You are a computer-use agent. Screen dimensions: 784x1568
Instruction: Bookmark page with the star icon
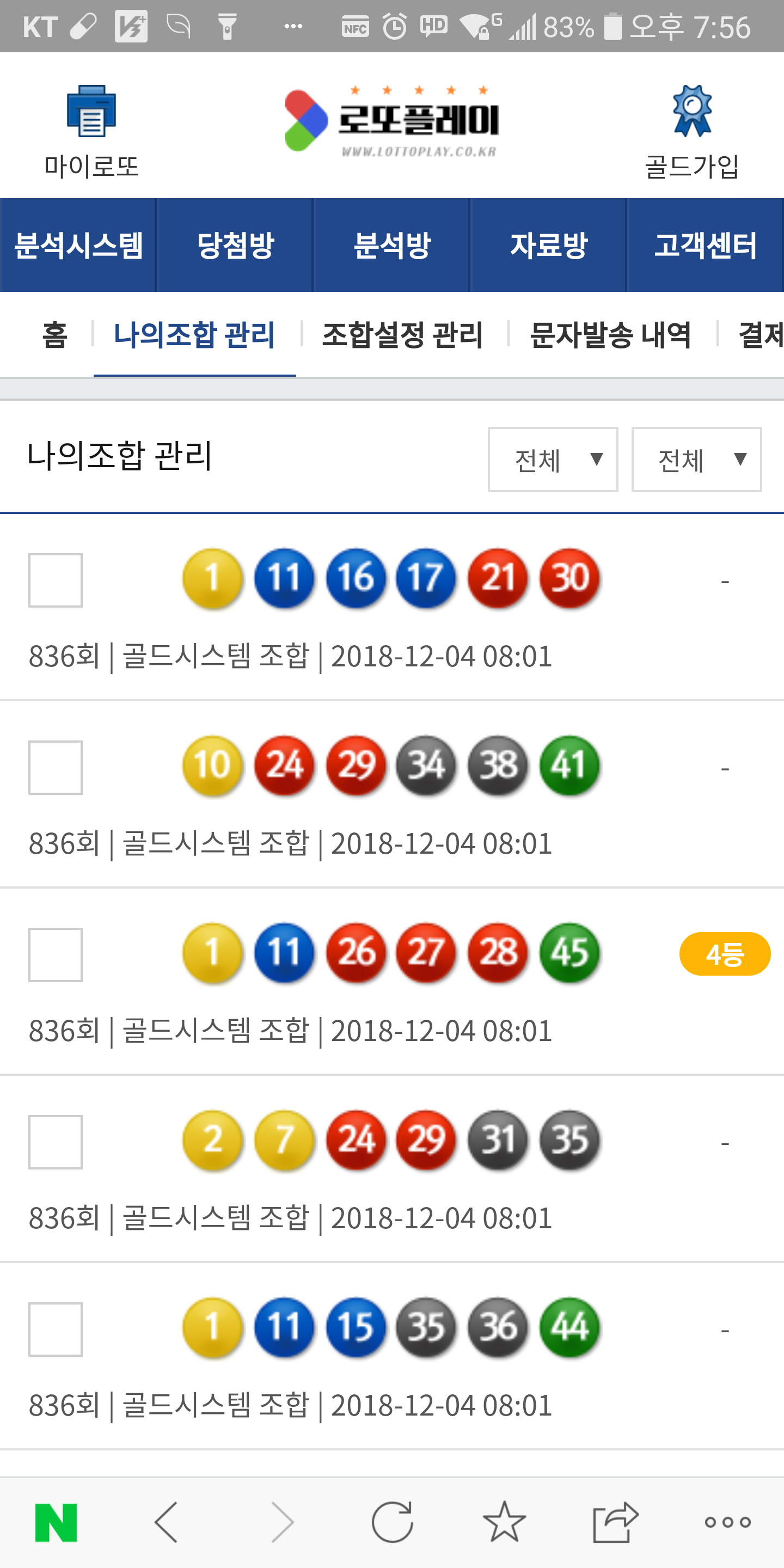[504, 1522]
